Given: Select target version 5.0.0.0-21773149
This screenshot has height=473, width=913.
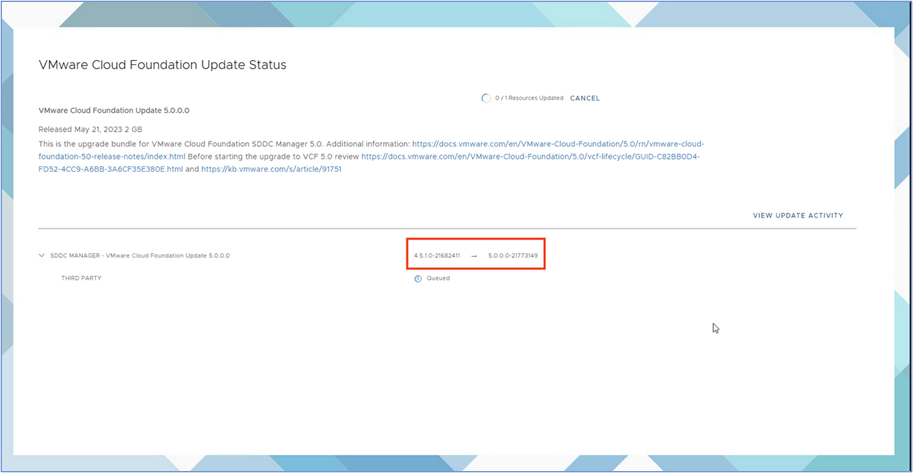Looking at the screenshot, I should pos(513,255).
